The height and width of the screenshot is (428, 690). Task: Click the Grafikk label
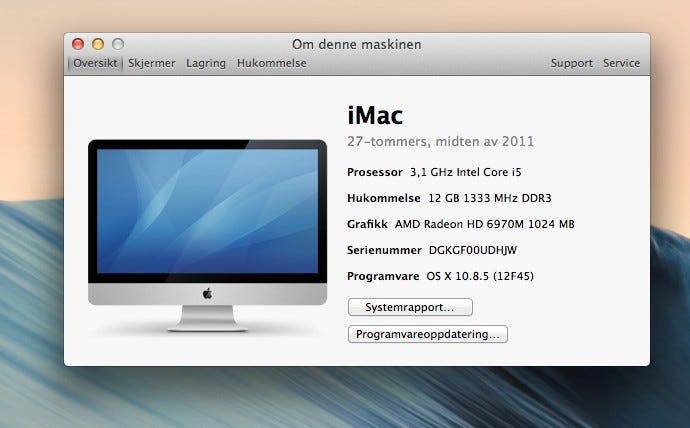click(367, 224)
